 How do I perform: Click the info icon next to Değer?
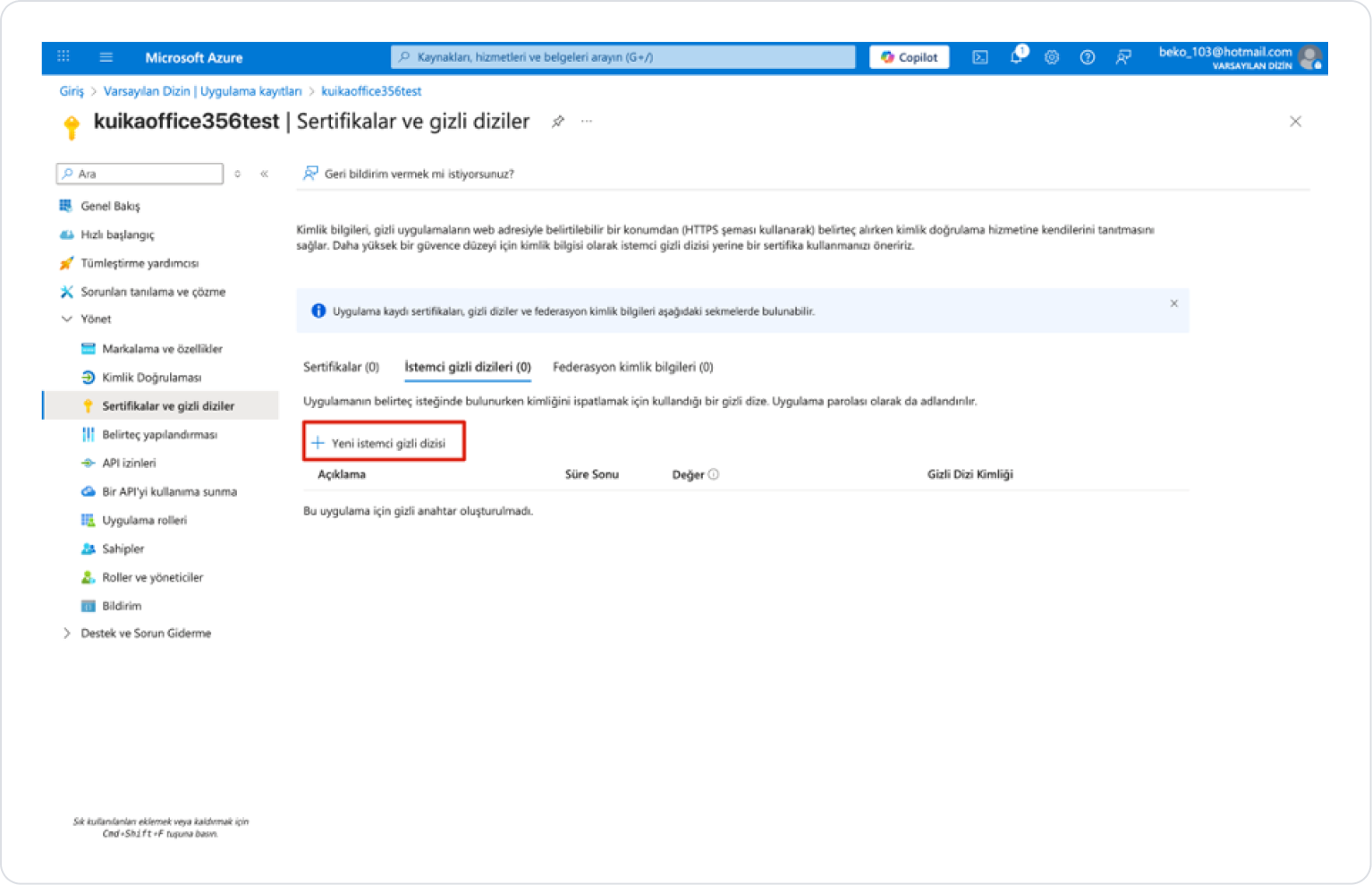[714, 475]
